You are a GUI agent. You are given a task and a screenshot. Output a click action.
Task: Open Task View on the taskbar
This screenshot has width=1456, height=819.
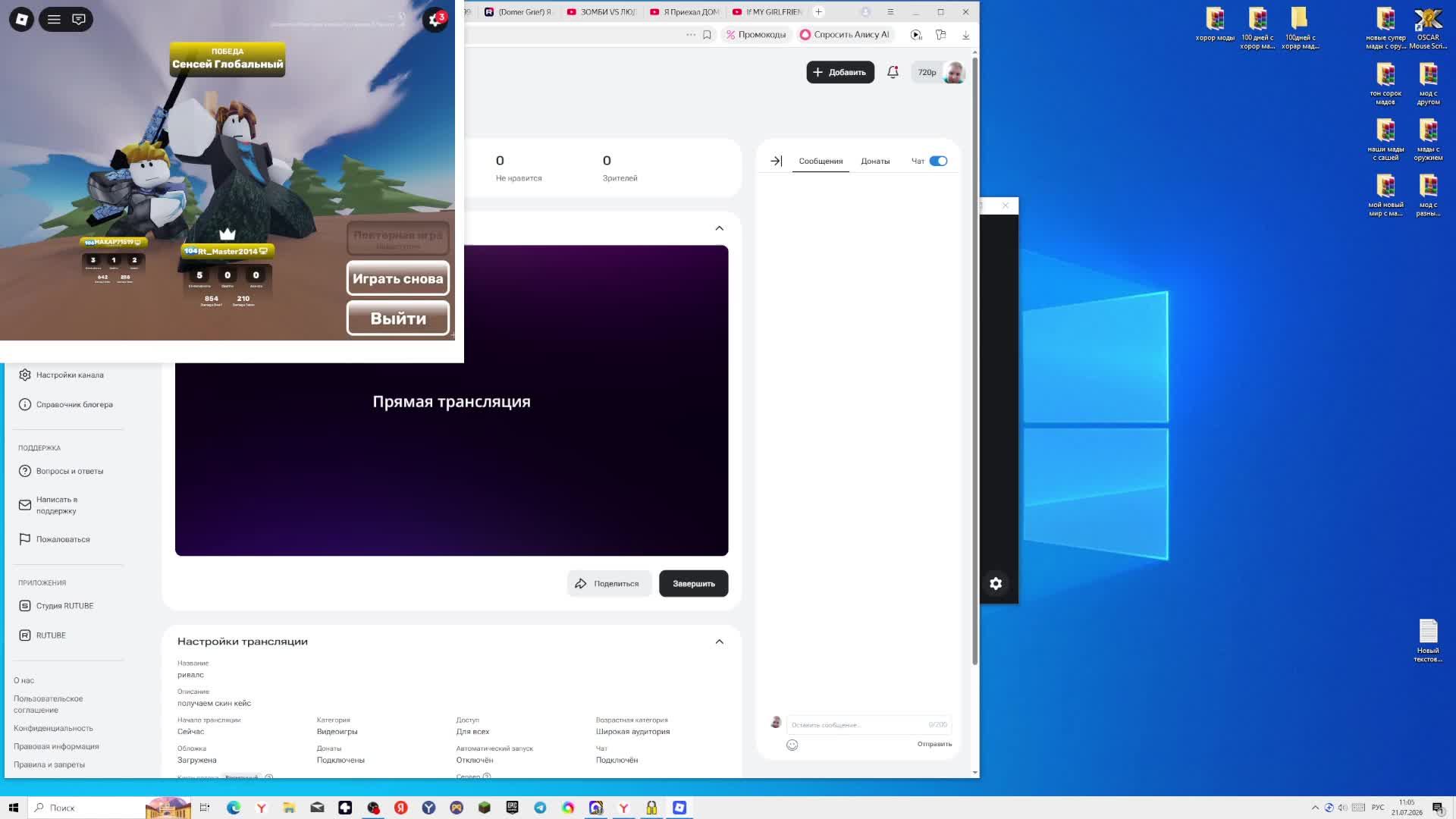pyautogui.click(x=205, y=808)
